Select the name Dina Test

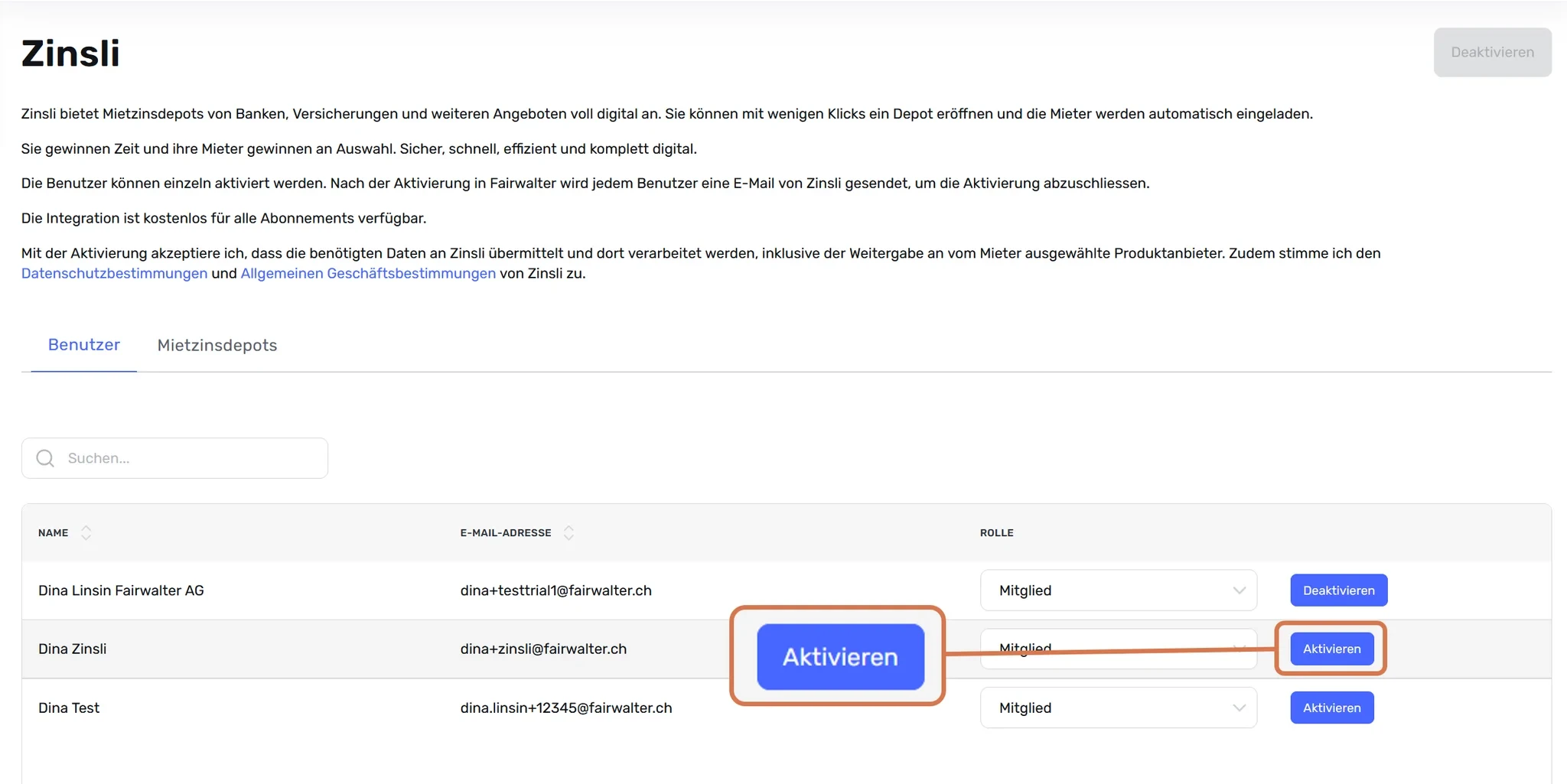point(69,708)
